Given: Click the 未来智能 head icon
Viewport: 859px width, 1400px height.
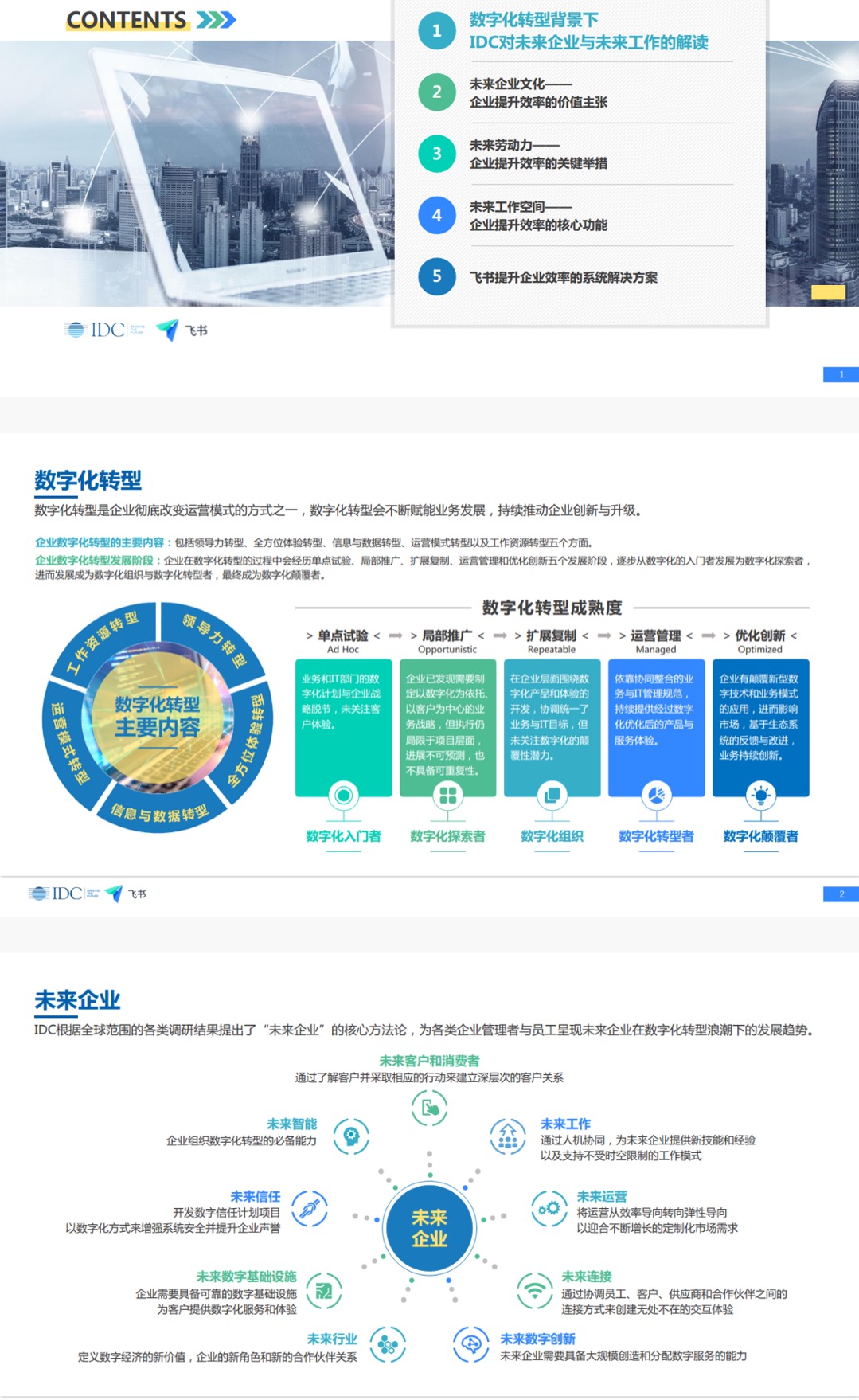Looking at the screenshot, I should [351, 1136].
